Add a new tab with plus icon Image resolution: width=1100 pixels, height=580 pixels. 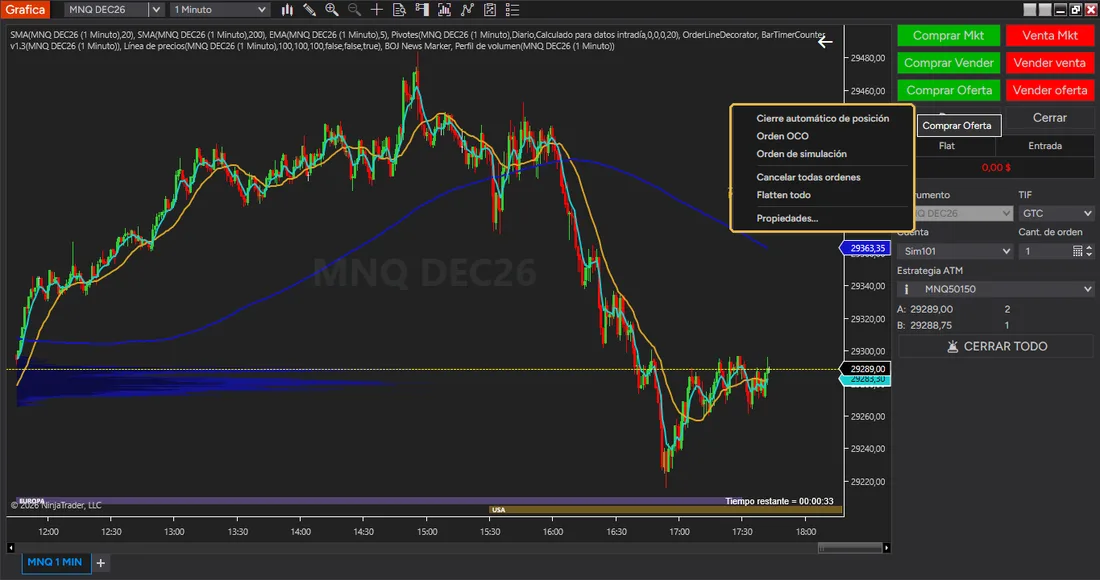(100, 562)
